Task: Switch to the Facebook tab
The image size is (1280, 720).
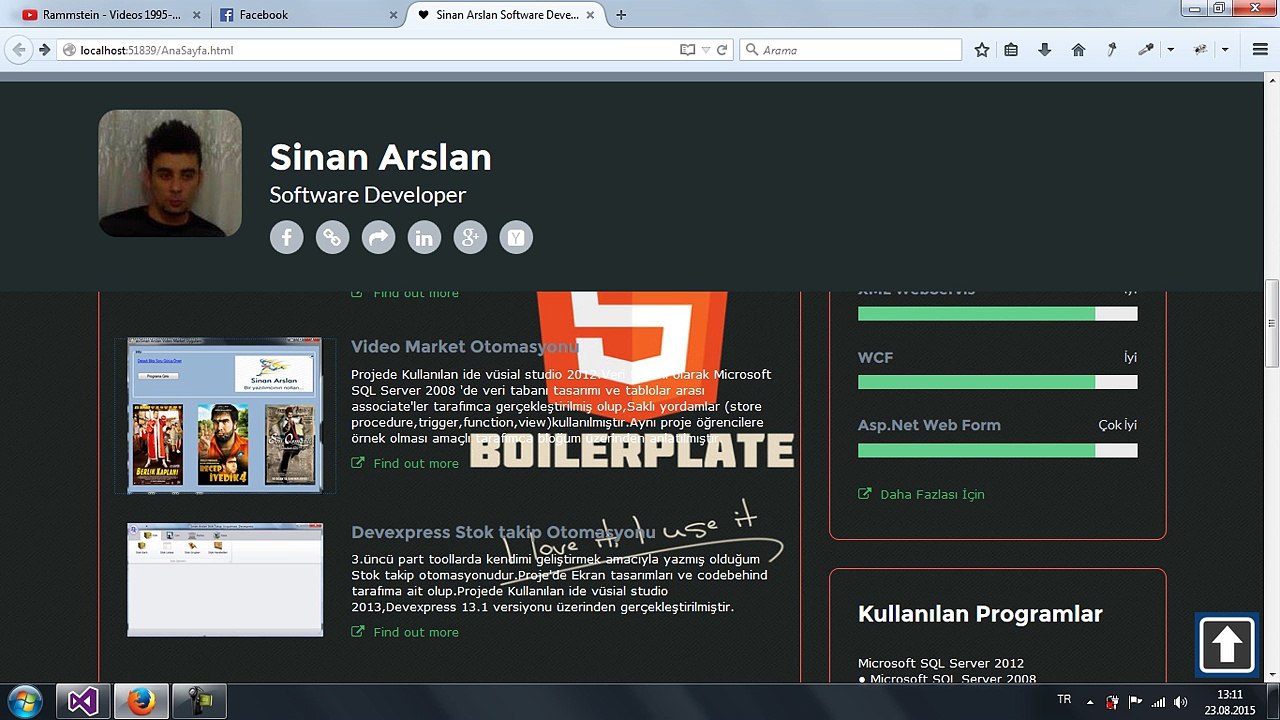Action: (308, 15)
